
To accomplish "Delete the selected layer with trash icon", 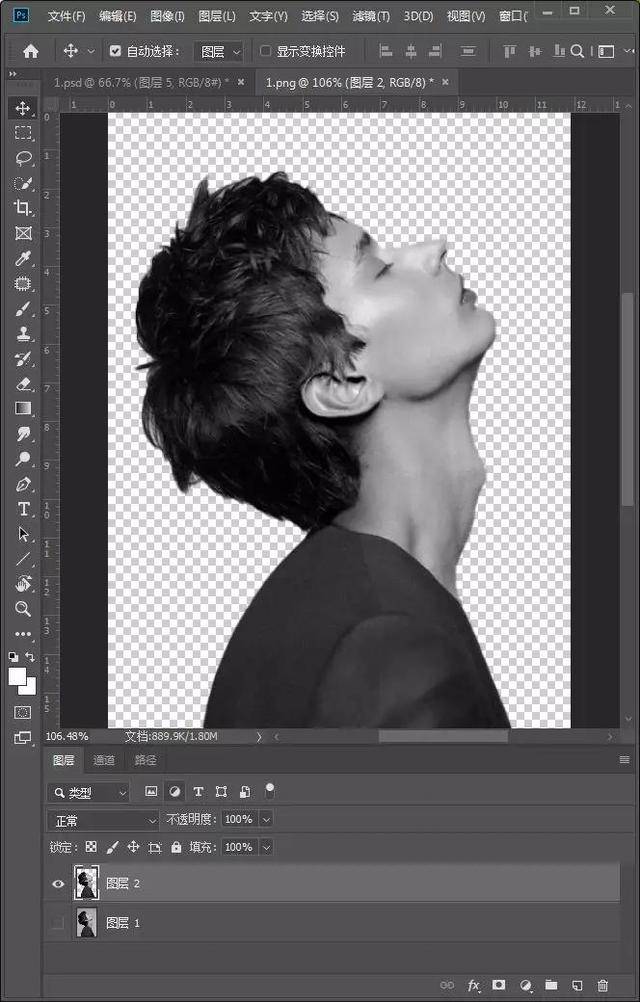I will (602, 985).
